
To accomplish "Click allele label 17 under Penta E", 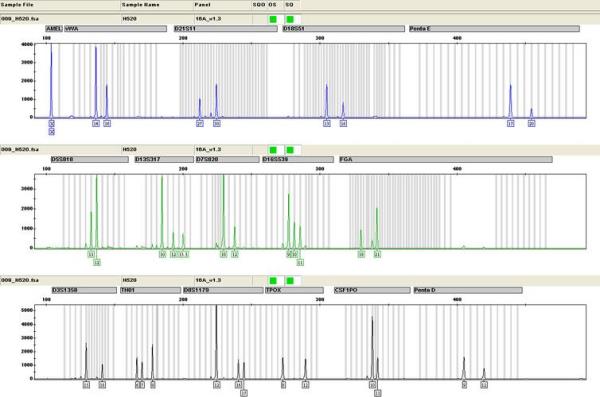I will tap(510, 123).
